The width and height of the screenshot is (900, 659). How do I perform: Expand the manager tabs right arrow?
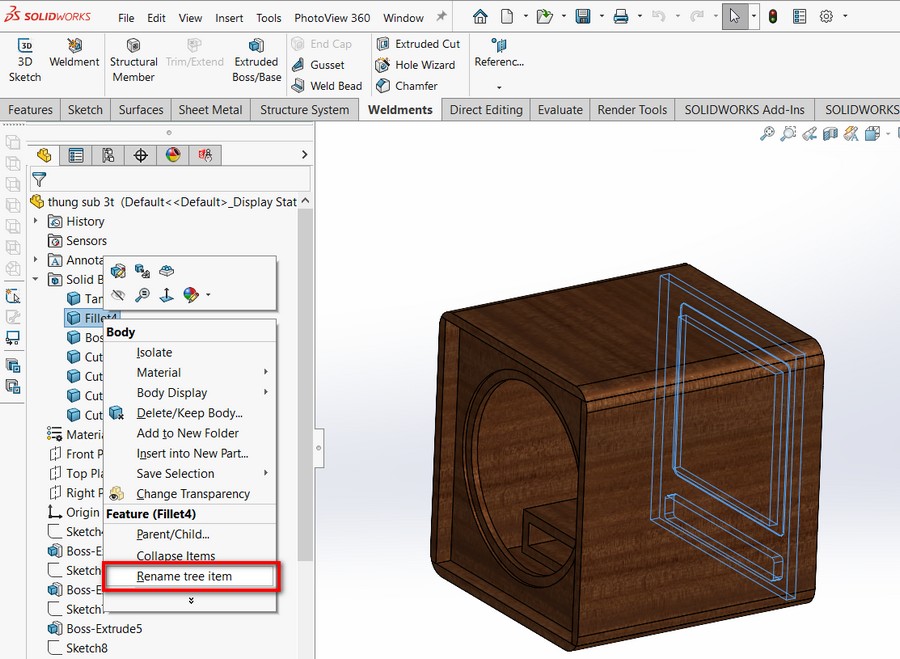pyautogui.click(x=304, y=154)
